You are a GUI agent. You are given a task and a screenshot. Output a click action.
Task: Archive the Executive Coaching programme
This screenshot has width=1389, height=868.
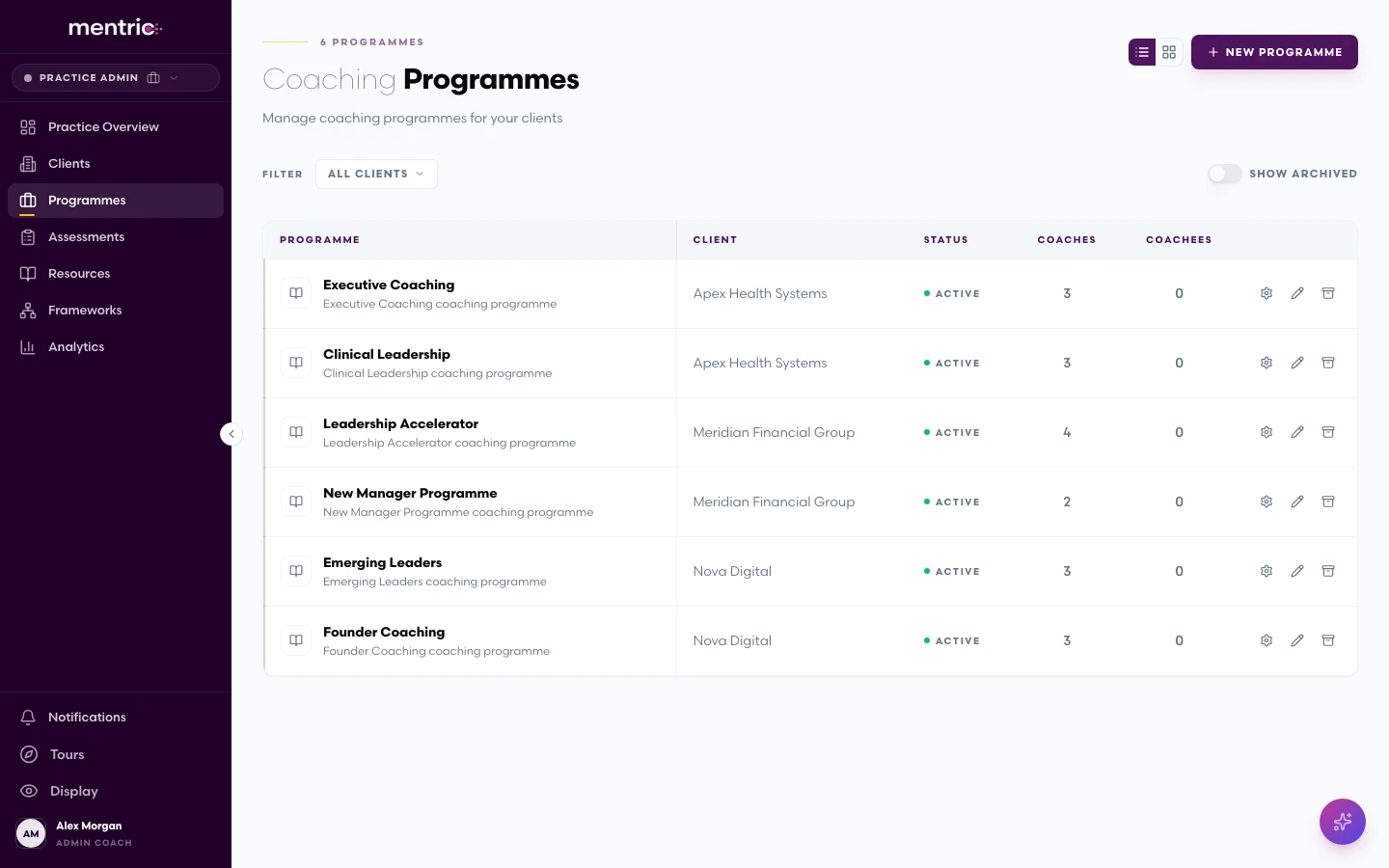1328,293
